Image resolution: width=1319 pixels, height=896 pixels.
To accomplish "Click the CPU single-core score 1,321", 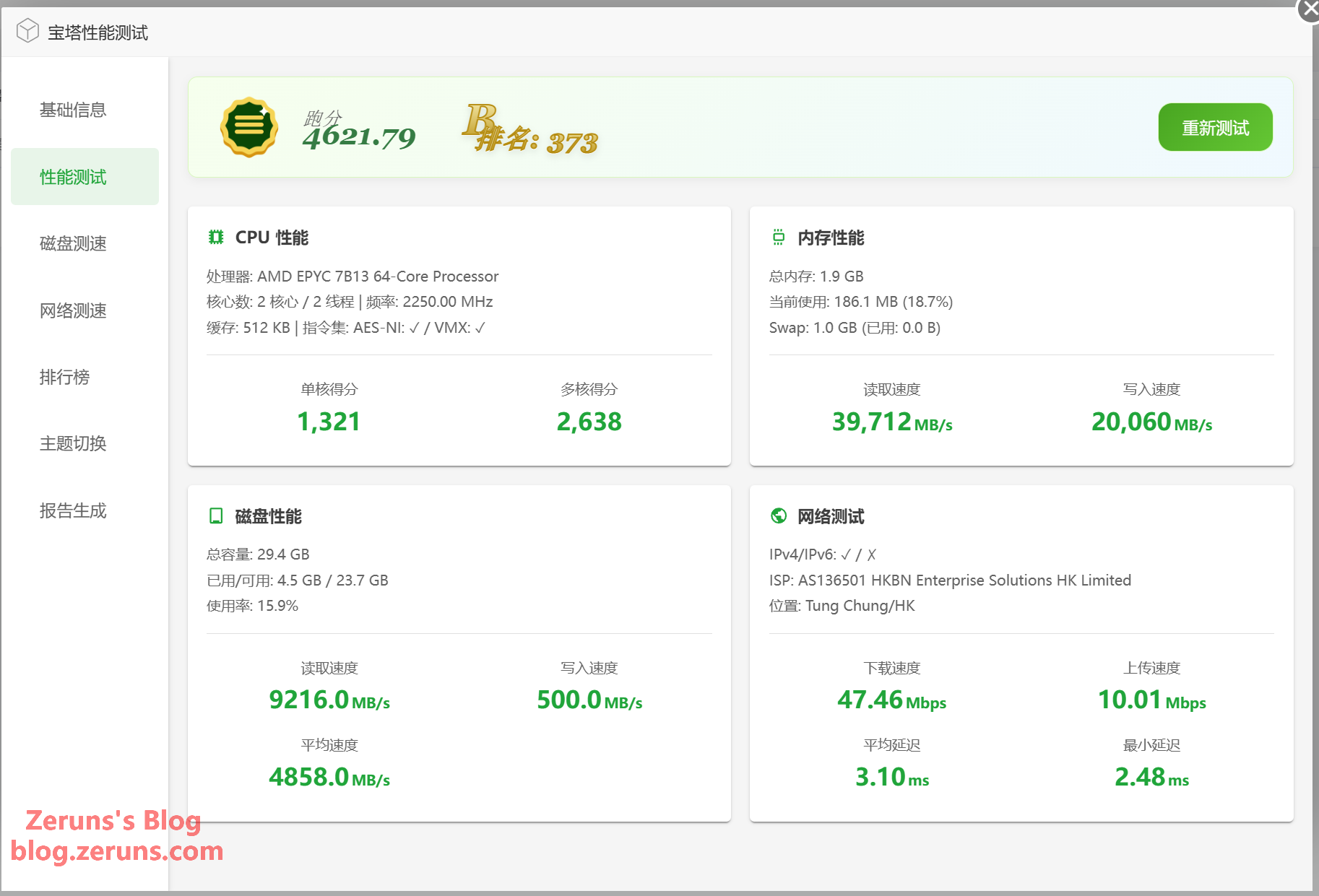I will point(329,422).
